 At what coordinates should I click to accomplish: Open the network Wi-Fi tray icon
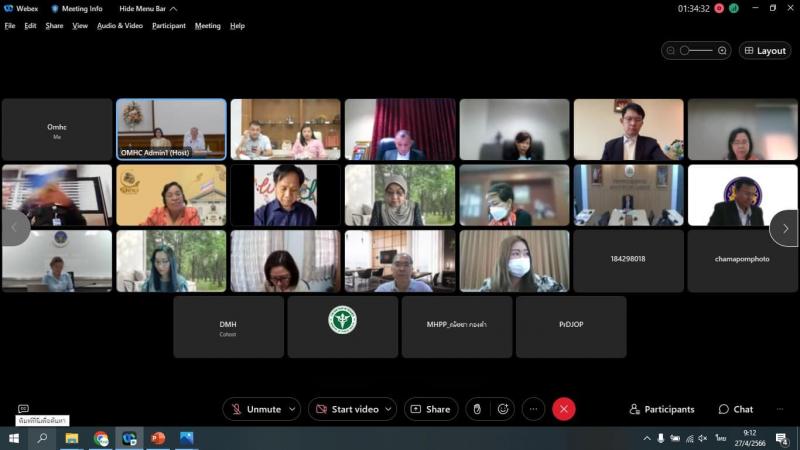[x=689, y=438]
